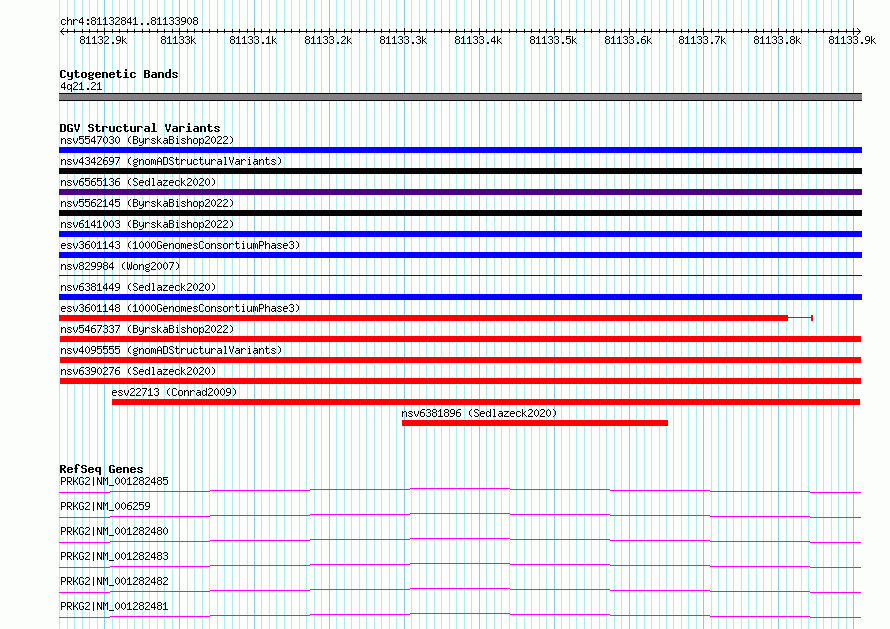Click the blue bar of esv3601143

[x=460, y=255]
